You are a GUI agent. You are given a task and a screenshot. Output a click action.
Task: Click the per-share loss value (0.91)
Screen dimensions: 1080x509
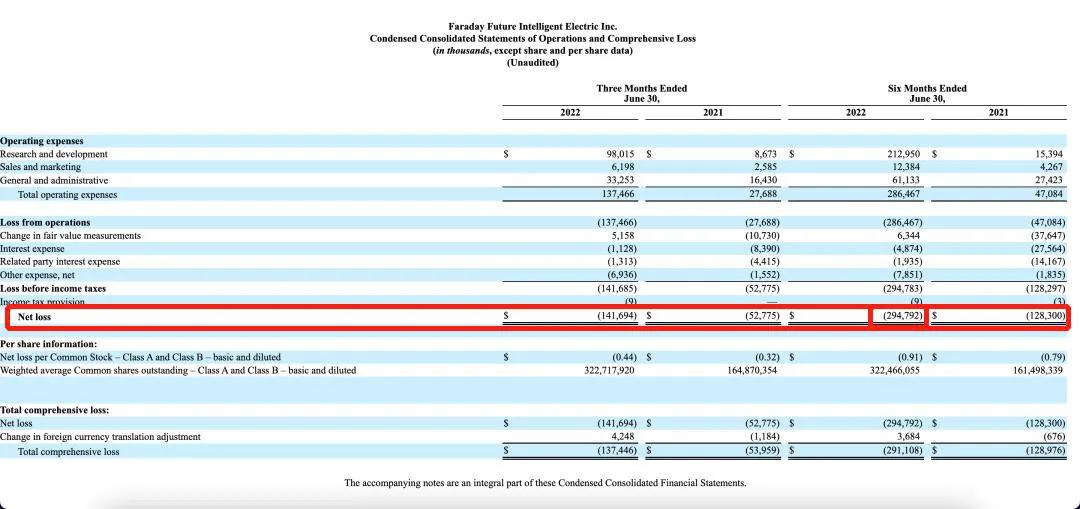click(911, 357)
